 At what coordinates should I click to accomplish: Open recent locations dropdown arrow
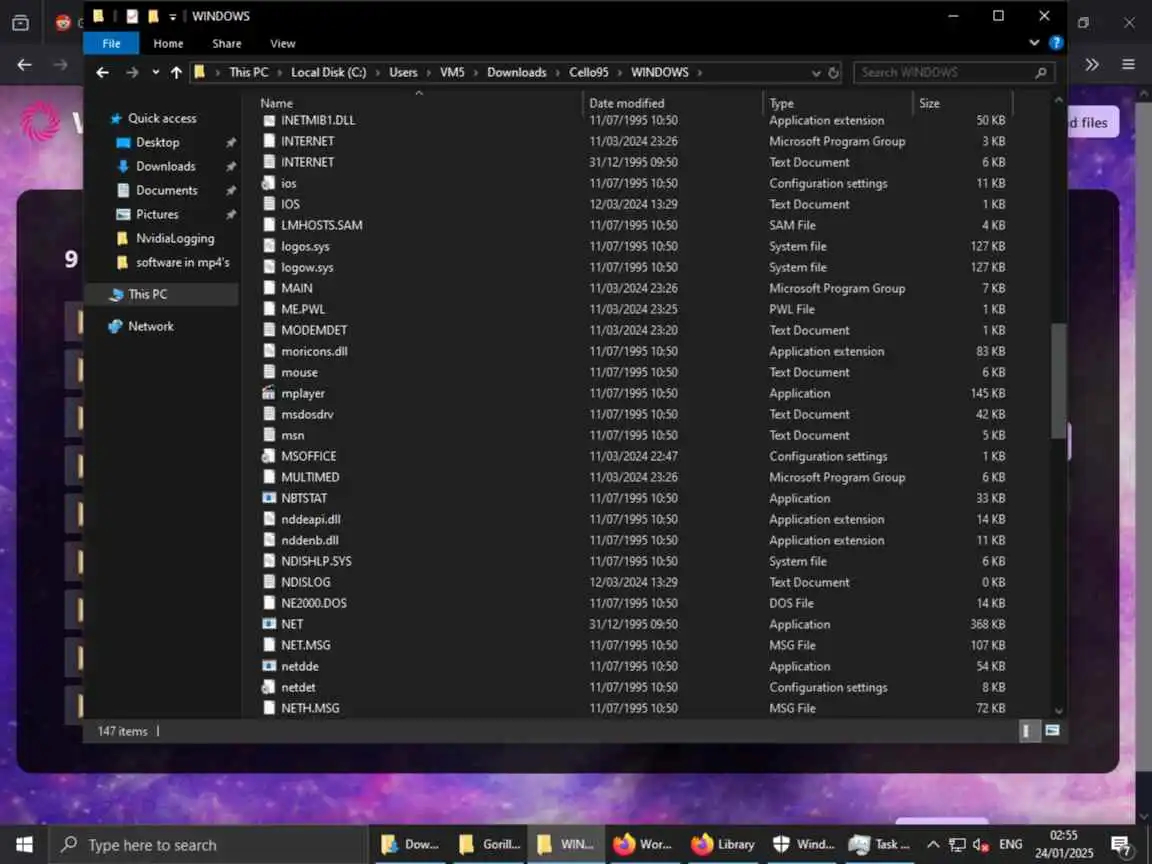[156, 73]
